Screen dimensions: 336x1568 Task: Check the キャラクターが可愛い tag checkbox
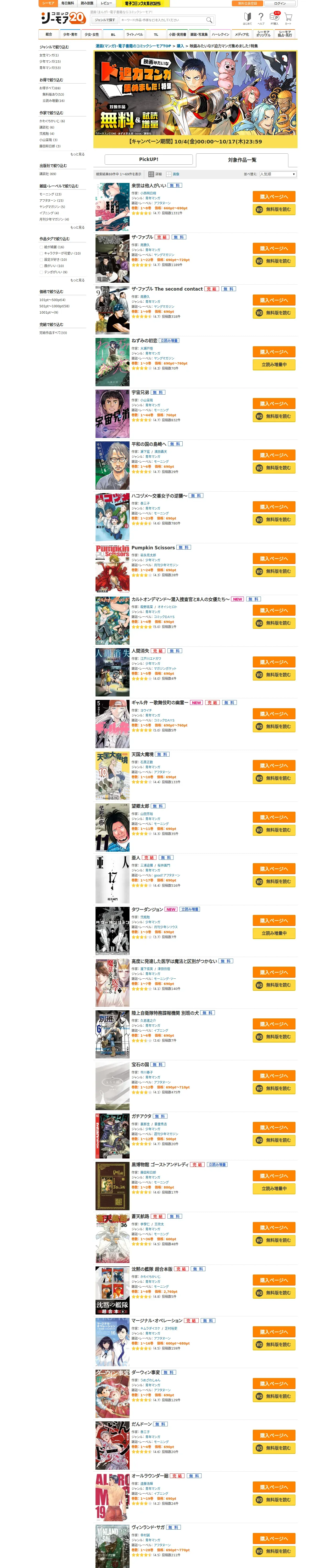click(41, 253)
